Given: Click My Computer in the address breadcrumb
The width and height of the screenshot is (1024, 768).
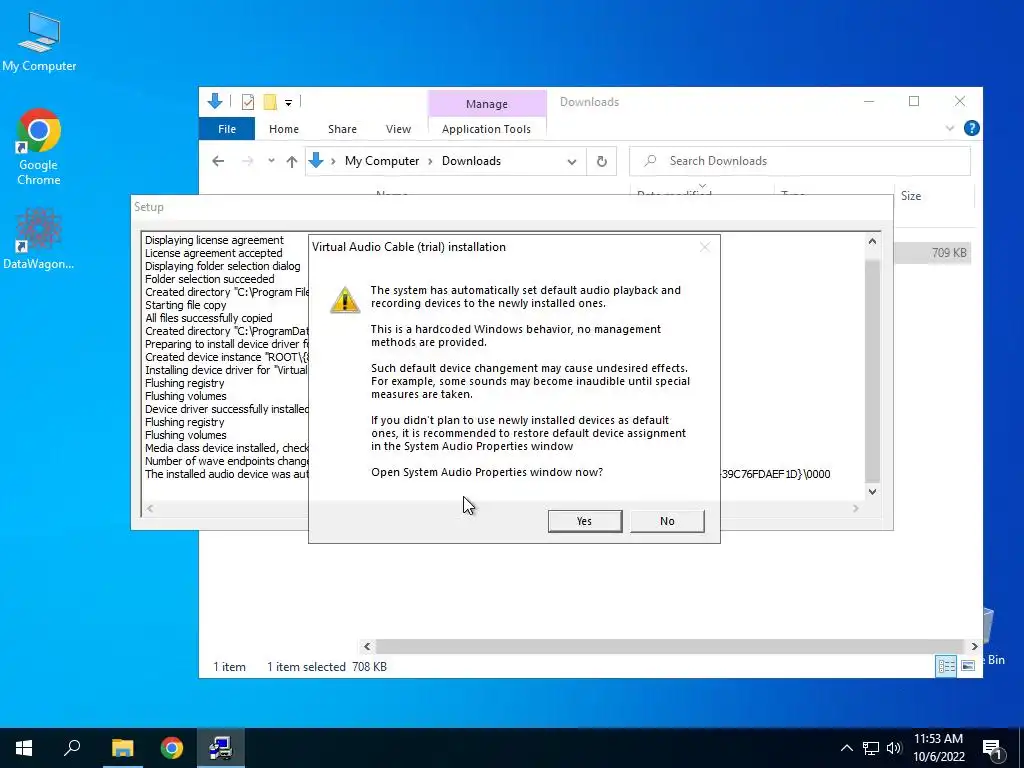Looking at the screenshot, I should 382,161.
